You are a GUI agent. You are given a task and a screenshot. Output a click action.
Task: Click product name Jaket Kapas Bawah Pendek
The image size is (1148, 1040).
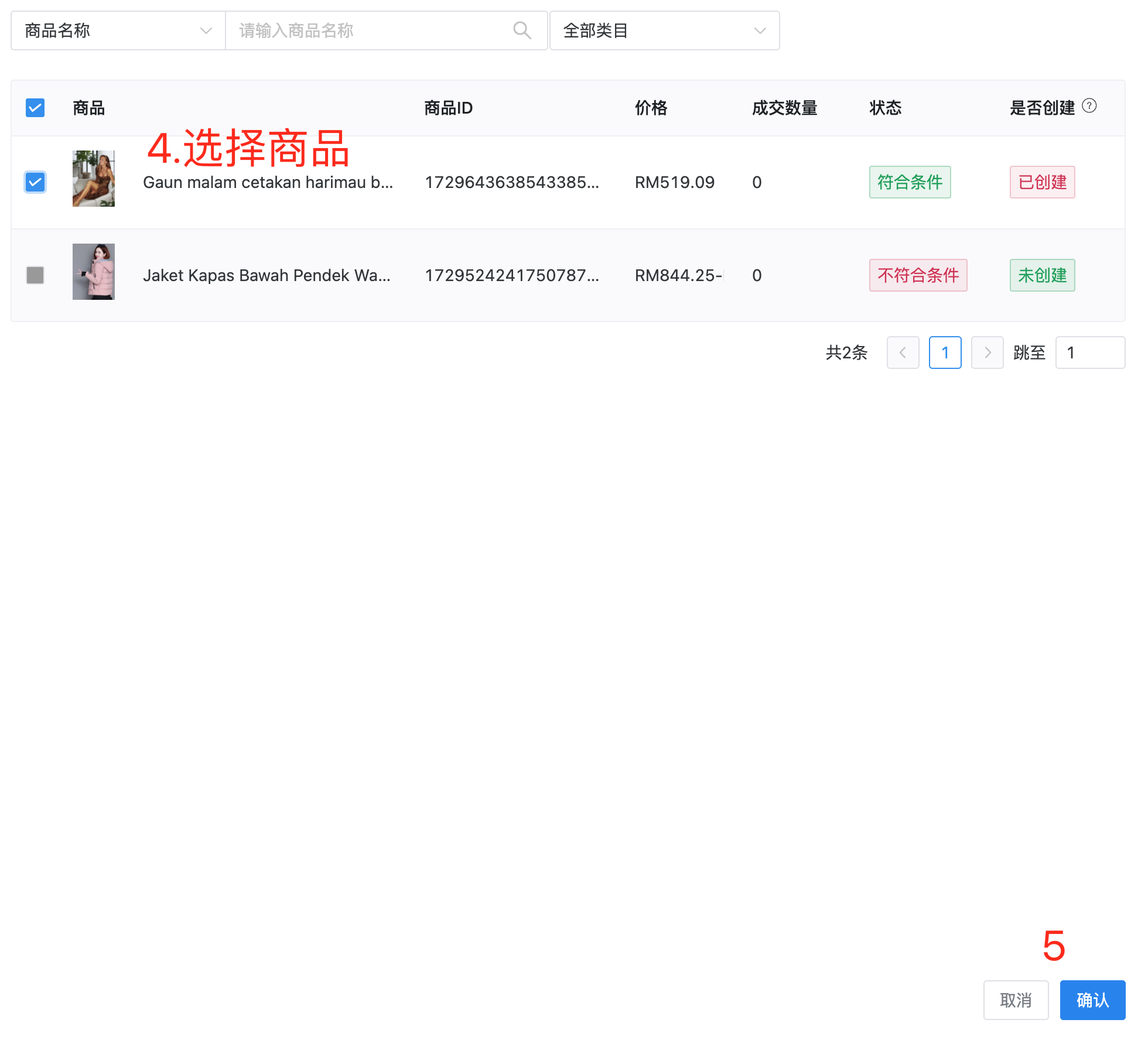(x=266, y=276)
